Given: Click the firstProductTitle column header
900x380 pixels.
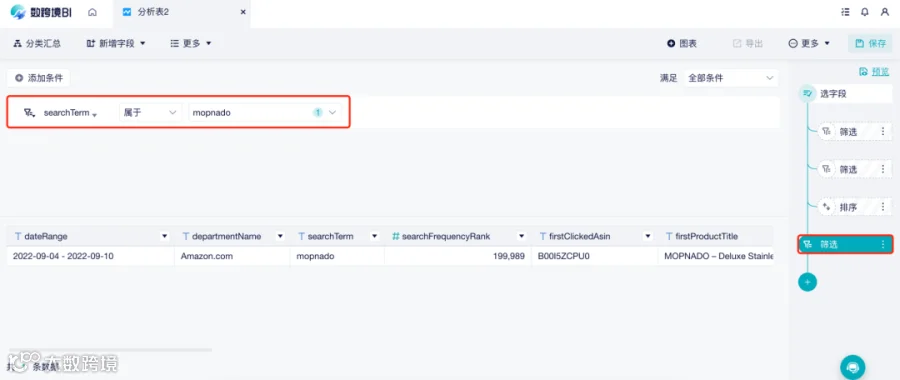Looking at the screenshot, I should point(715,236).
